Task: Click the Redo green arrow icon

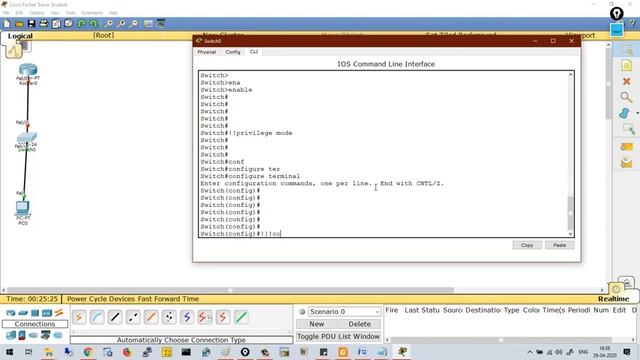Action: (94, 24)
